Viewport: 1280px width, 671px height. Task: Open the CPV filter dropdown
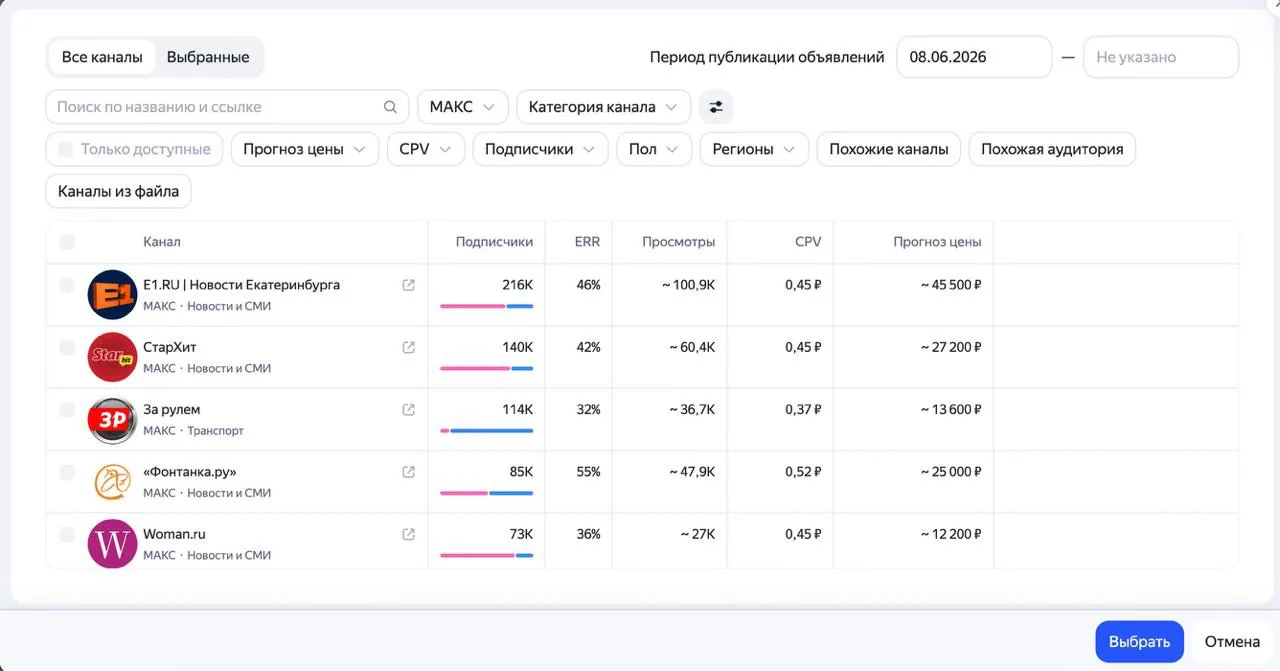[426, 149]
